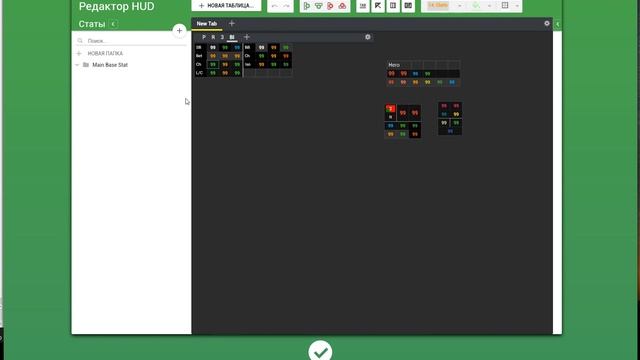Switch to the New Tab tab
The height and width of the screenshot is (360, 640).
pos(207,24)
